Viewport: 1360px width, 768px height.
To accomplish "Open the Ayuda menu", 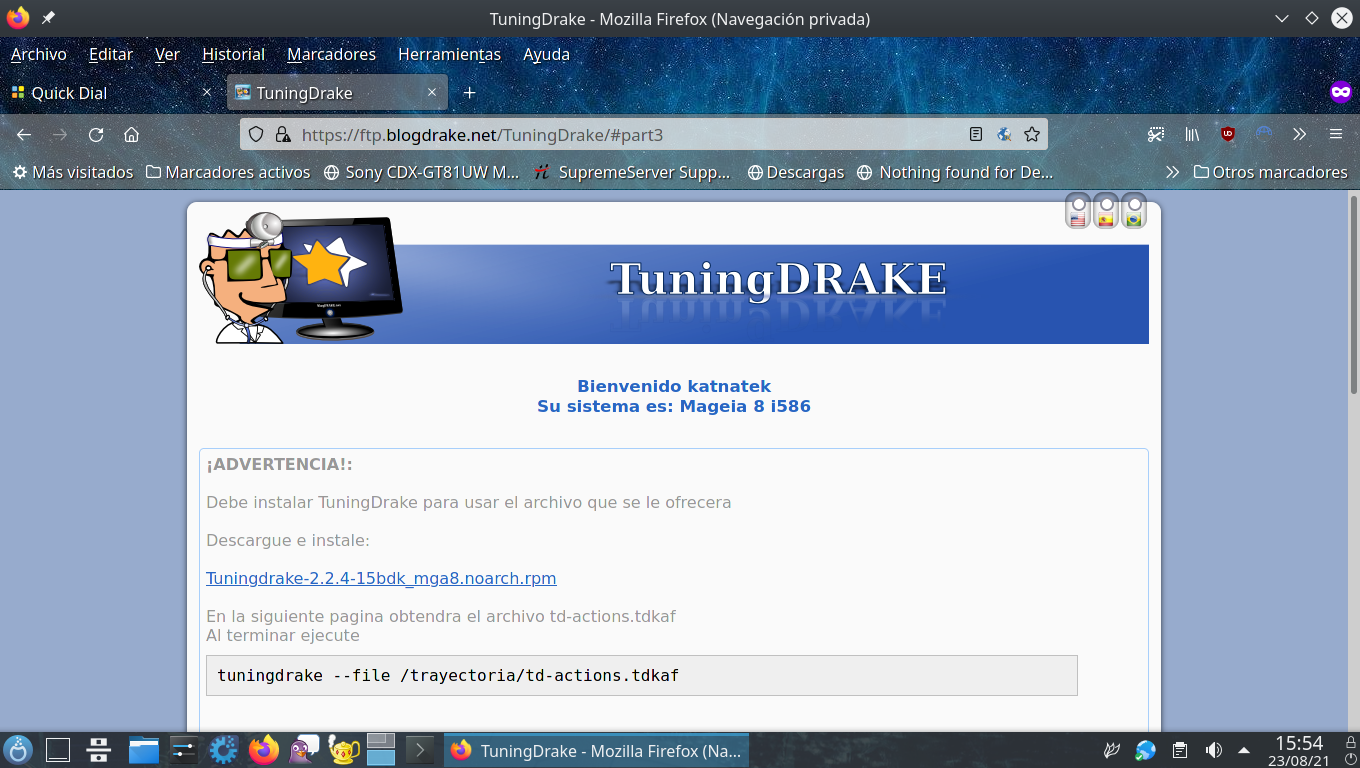I will pos(546,54).
